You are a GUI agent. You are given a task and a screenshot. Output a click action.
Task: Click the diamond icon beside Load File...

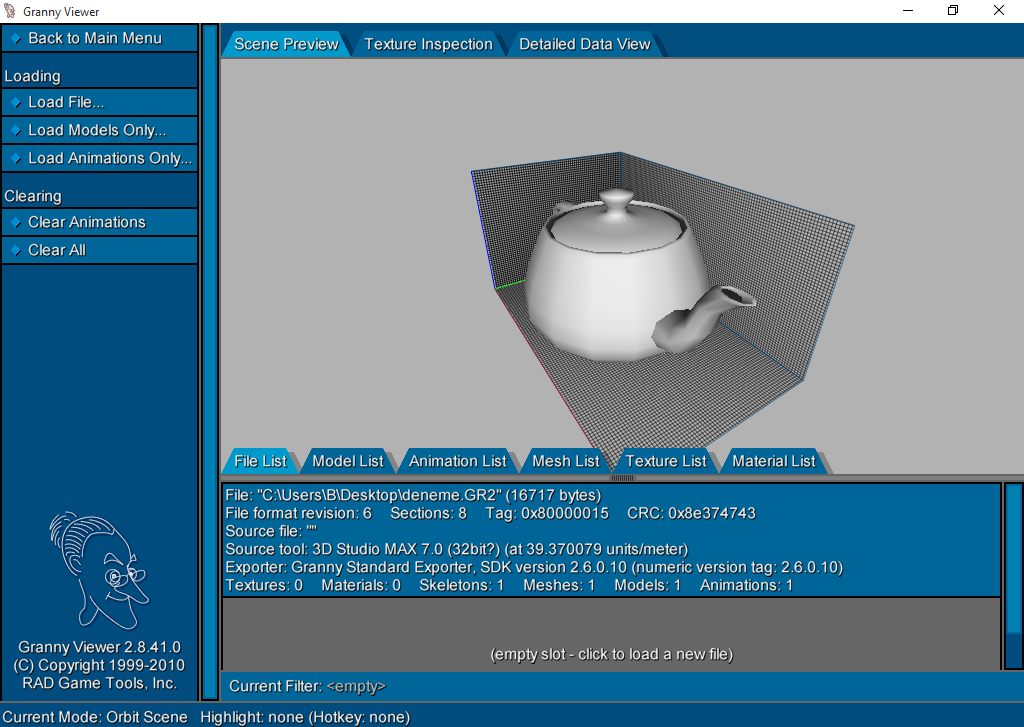[16, 103]
